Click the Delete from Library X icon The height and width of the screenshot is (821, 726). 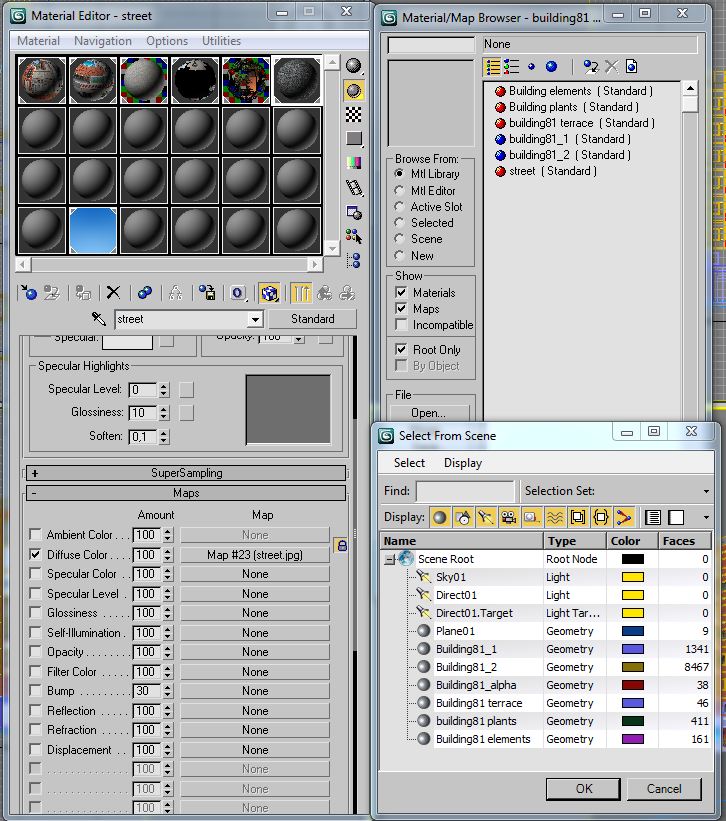(x=611, y=66)
